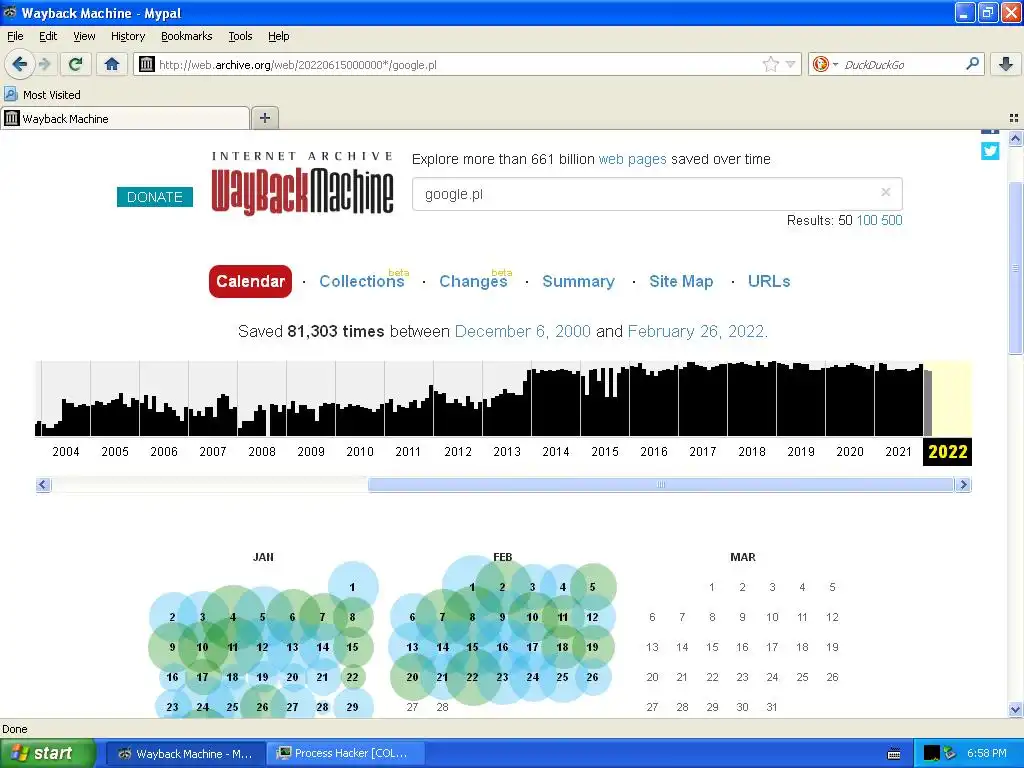
Task: Open the Bookmarks menu
Action: [186, 36]
